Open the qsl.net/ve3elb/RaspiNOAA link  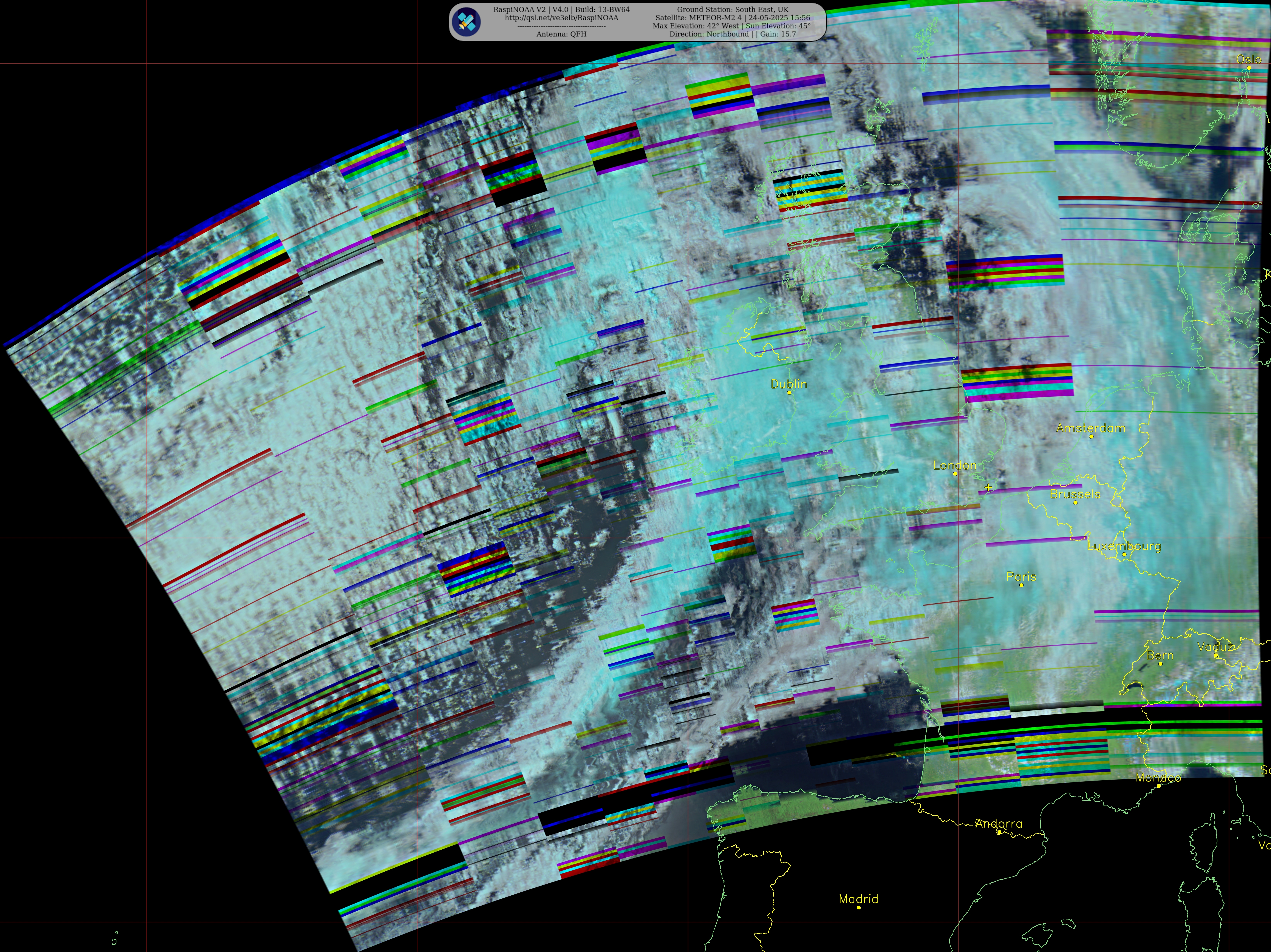[x=561, y=18]
